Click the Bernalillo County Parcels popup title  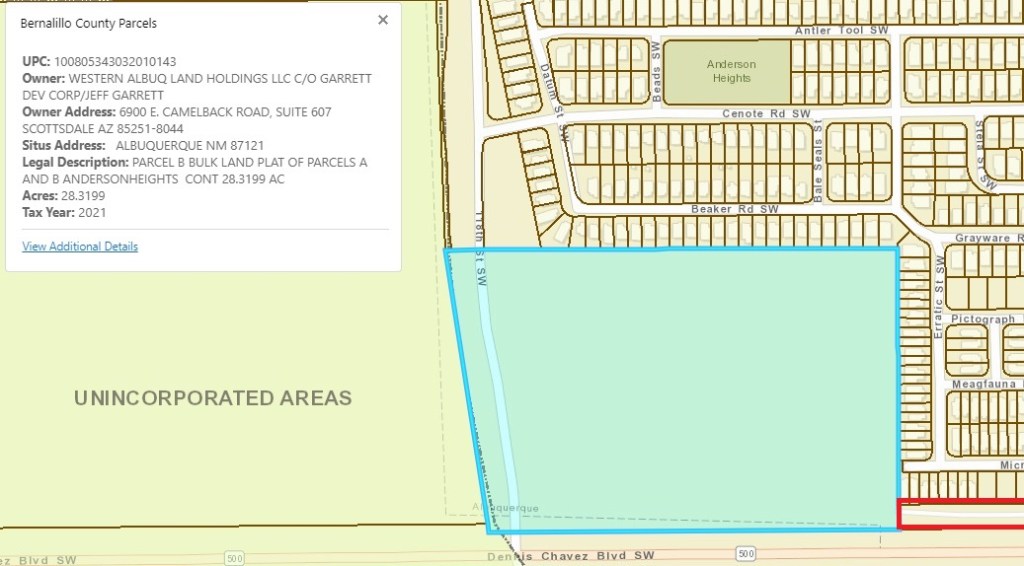89,23
